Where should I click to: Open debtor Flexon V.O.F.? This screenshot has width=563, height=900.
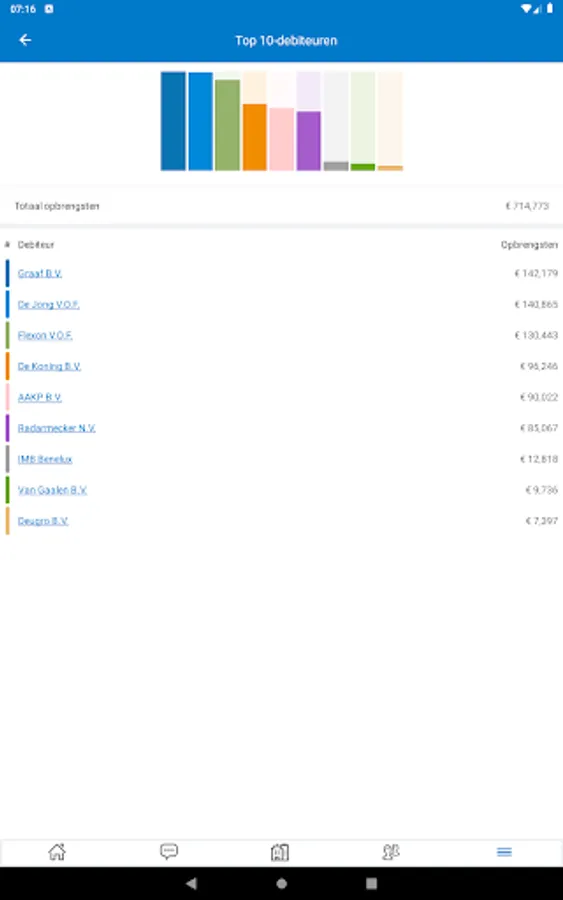coord(45,335)
